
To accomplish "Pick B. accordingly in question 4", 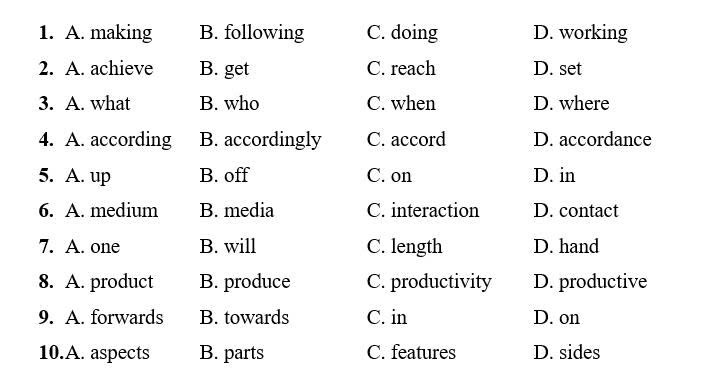I will click(x=260, y=140).
